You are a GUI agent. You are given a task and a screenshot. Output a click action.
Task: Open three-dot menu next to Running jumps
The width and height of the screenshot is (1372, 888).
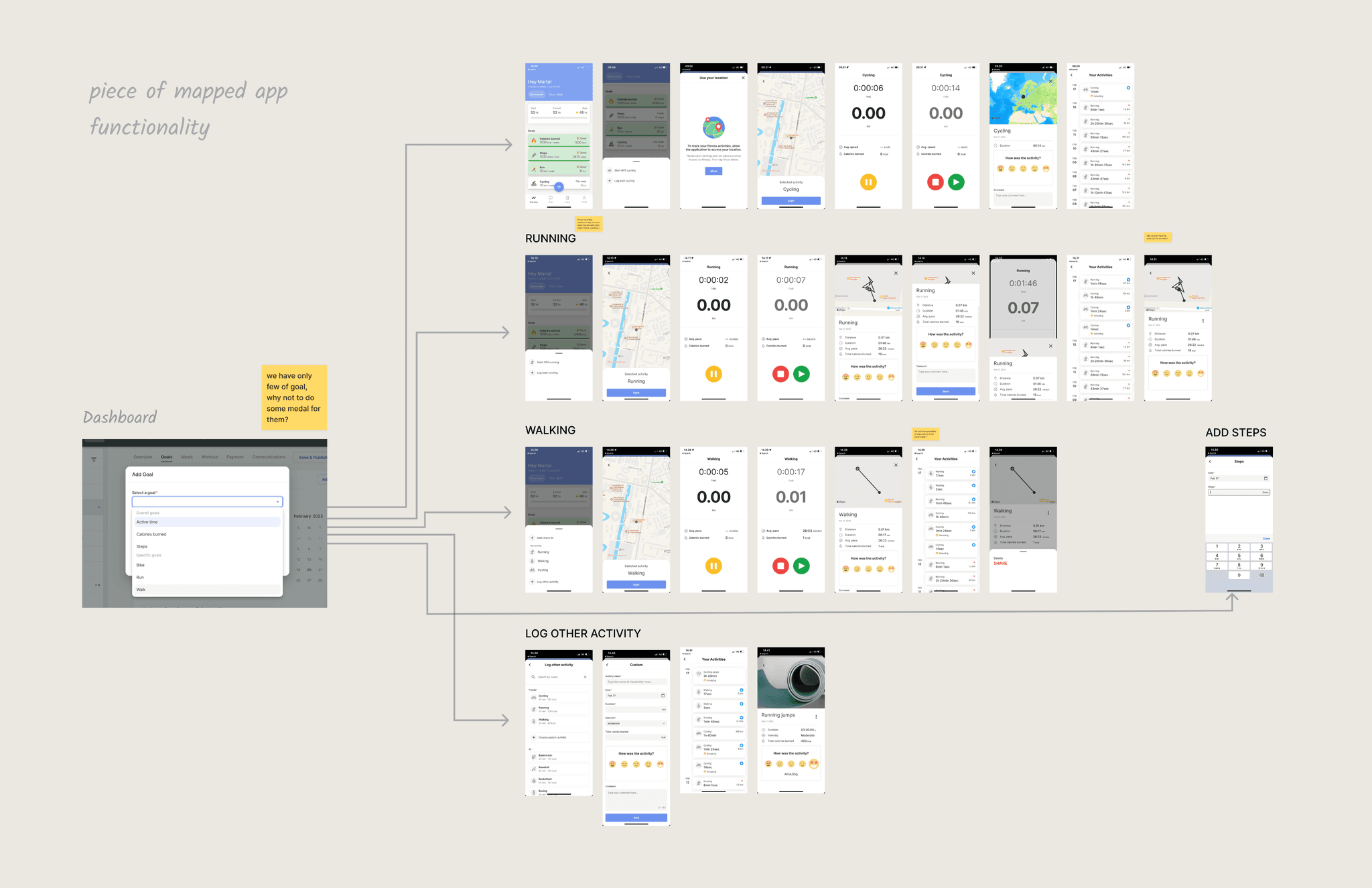[x=815, y=716]
